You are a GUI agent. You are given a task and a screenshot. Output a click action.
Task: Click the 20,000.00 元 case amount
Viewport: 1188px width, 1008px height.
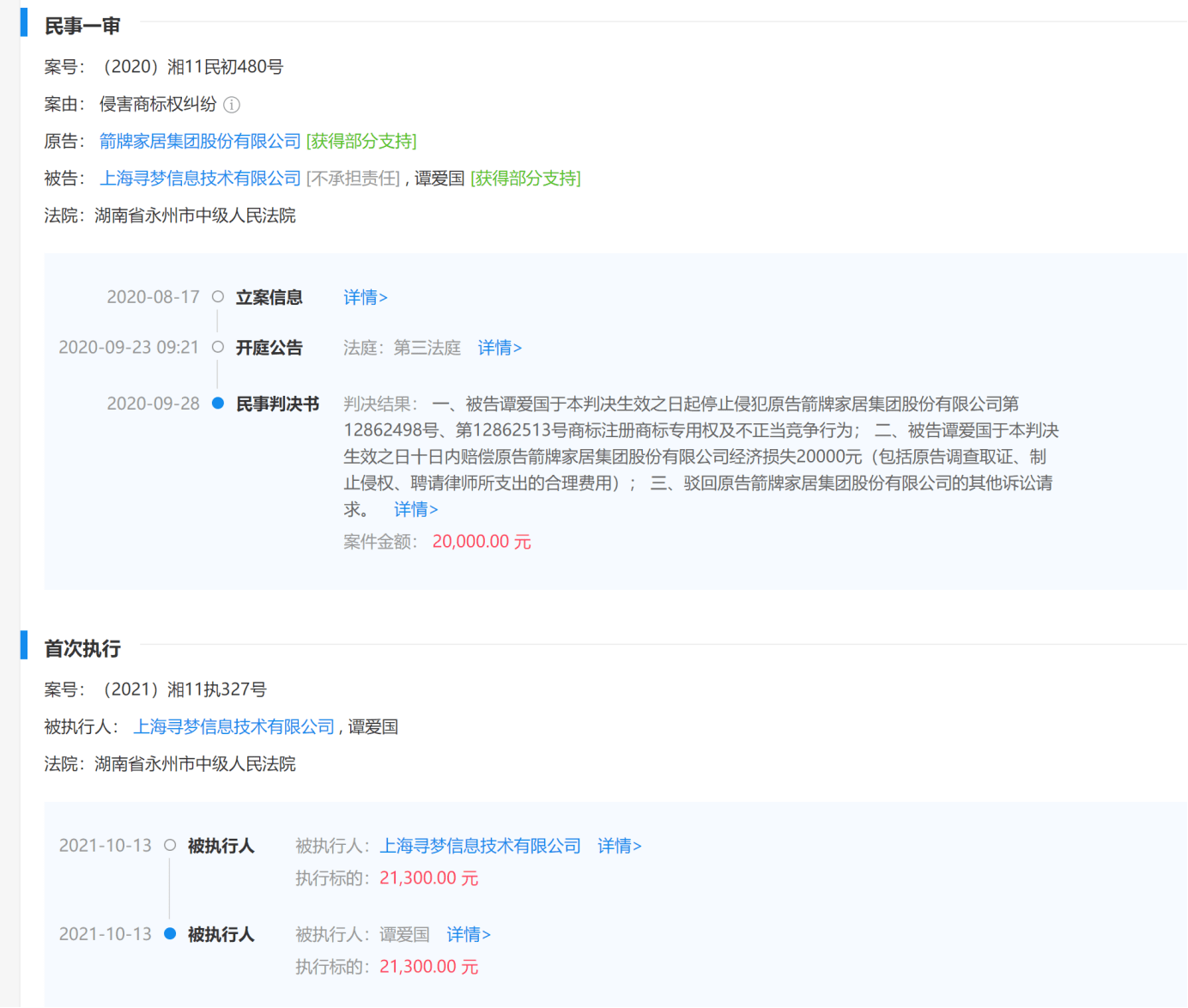482,542
